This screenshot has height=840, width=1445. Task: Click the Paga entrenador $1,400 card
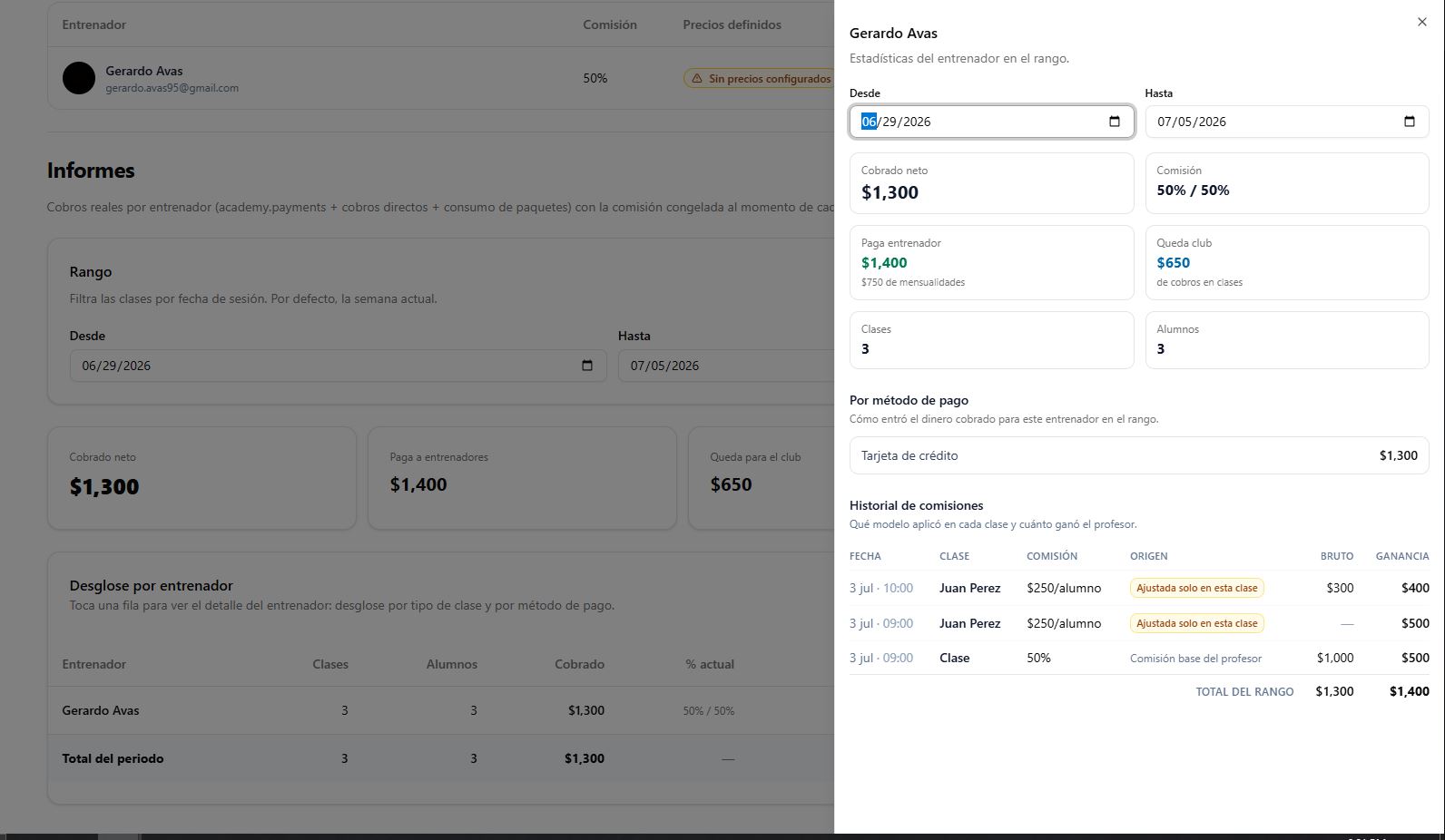(x=991, y=262)
